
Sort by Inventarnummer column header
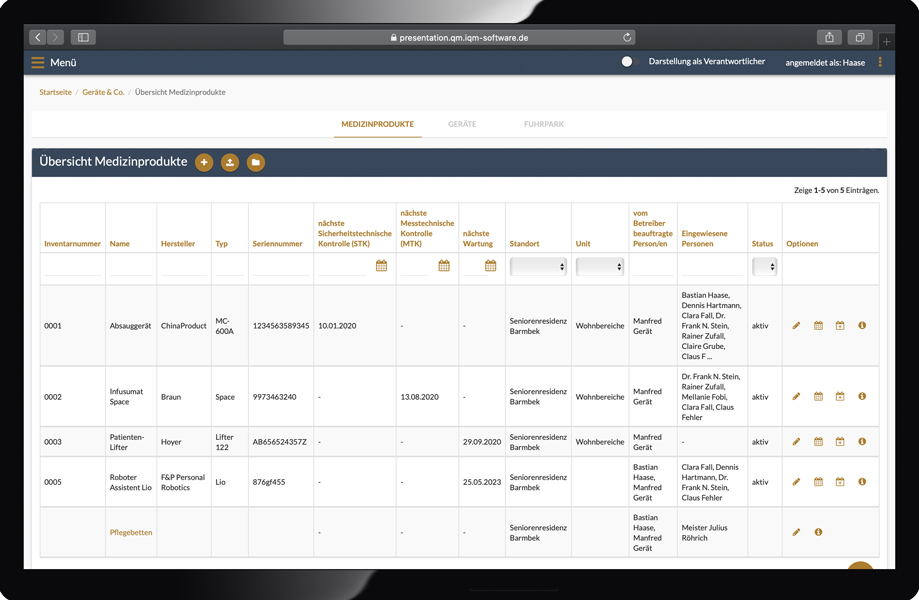[72, 244]
